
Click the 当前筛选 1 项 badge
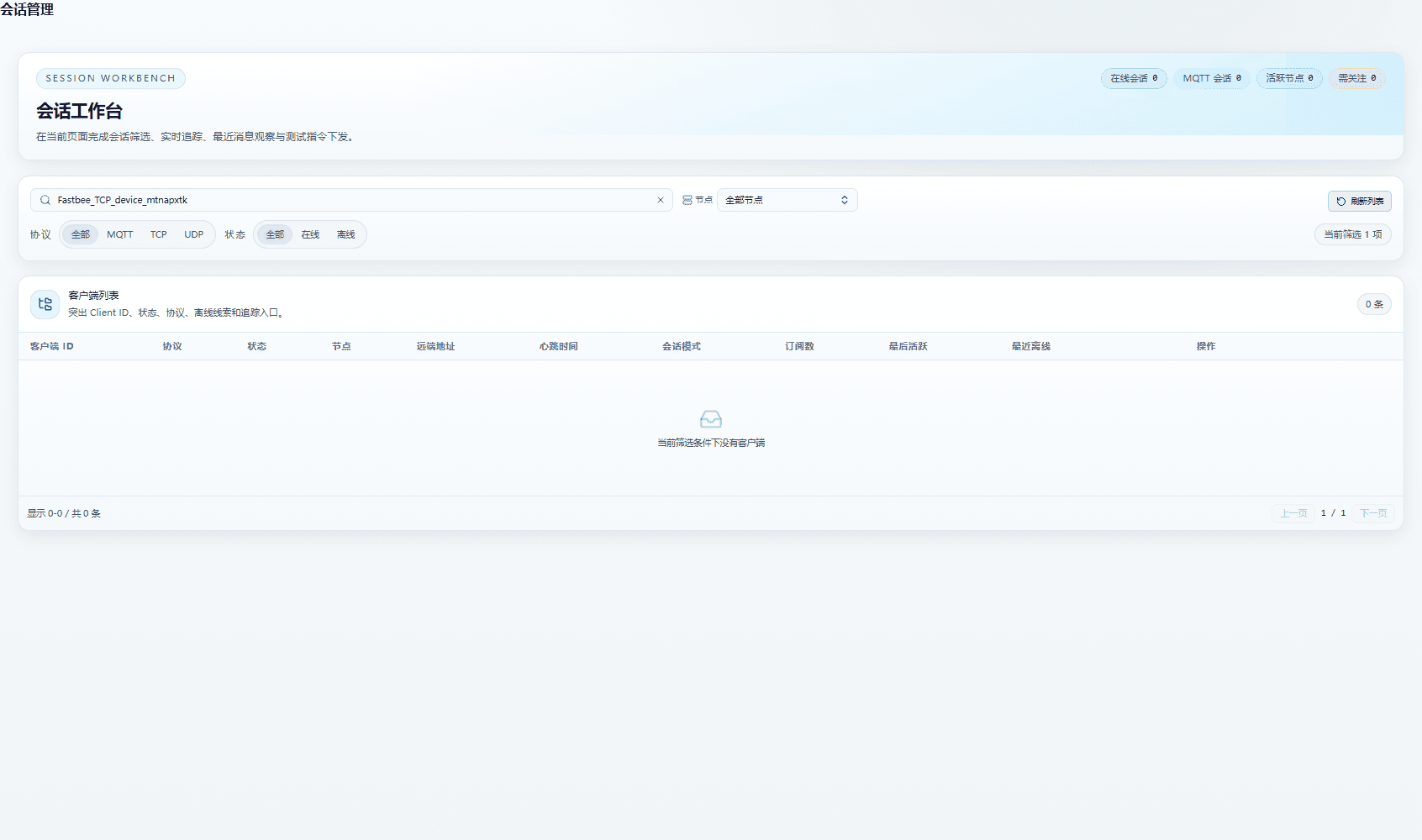(x=1352, y=234)
